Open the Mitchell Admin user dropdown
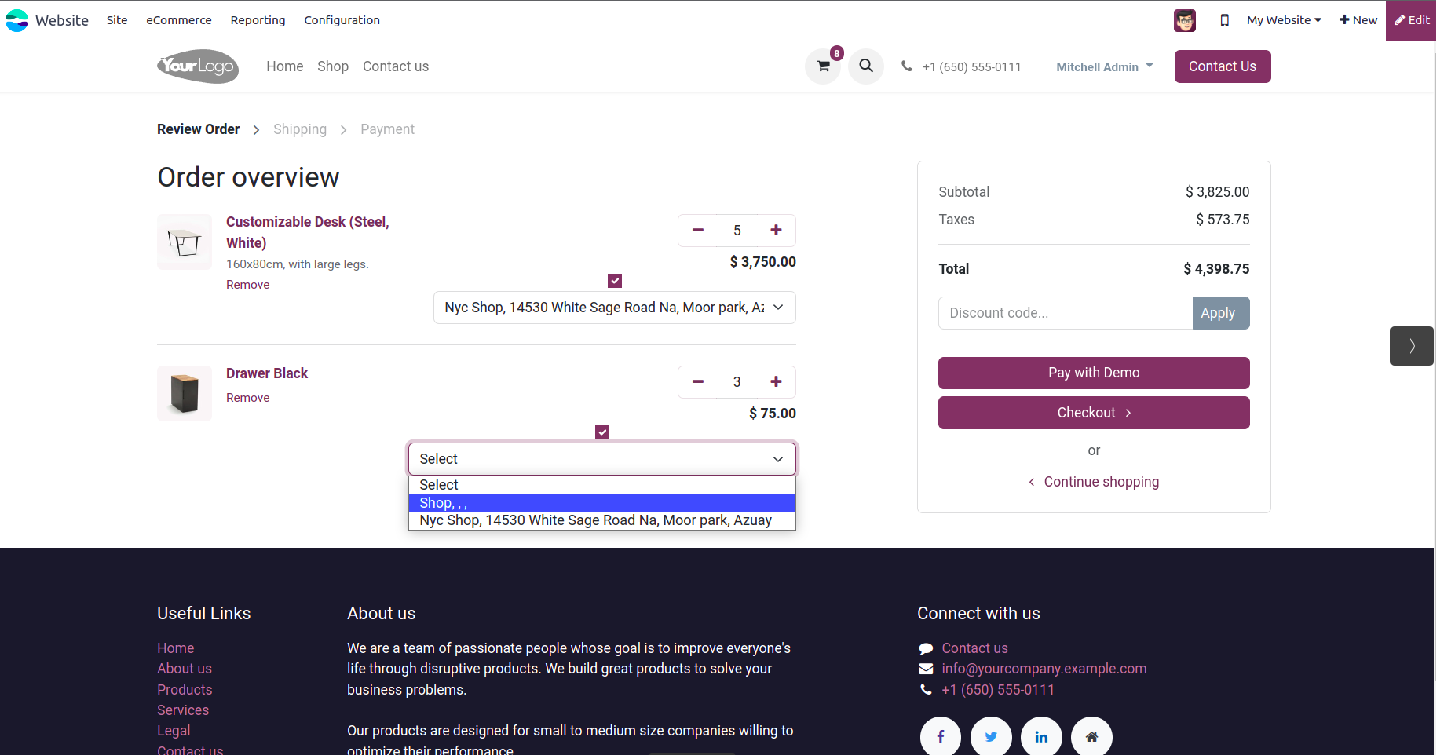The image size is (1436, 755). [x=1104, y=67]
